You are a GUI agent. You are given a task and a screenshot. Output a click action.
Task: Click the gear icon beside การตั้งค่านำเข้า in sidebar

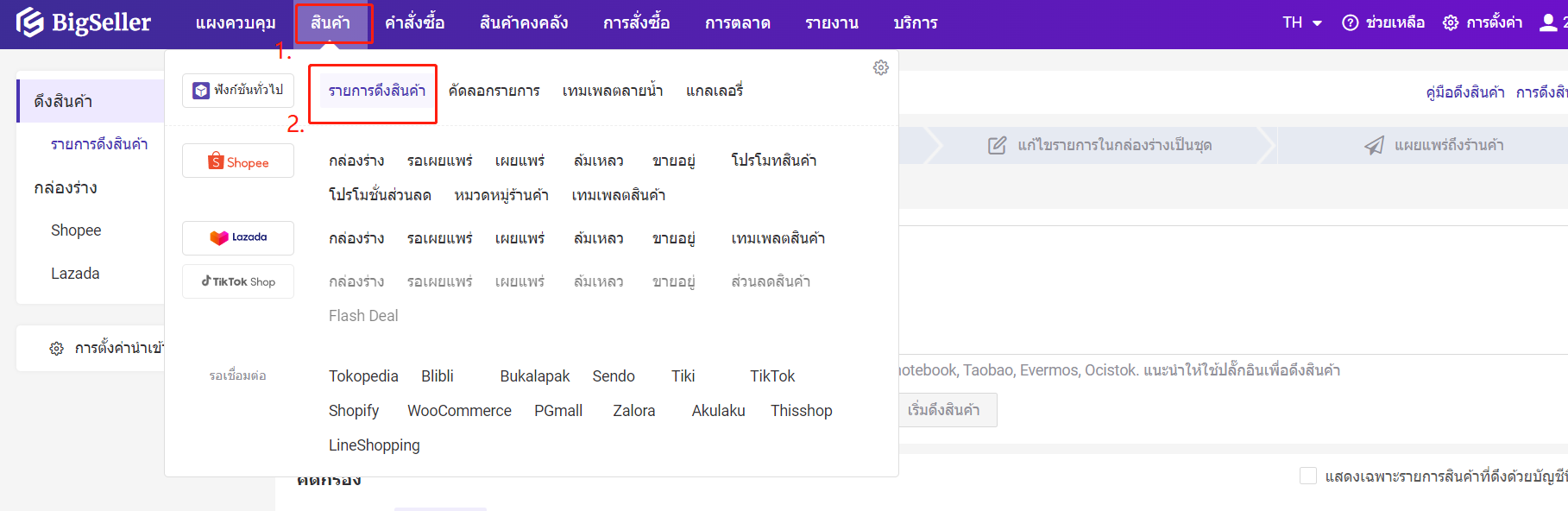click(57, 349)
